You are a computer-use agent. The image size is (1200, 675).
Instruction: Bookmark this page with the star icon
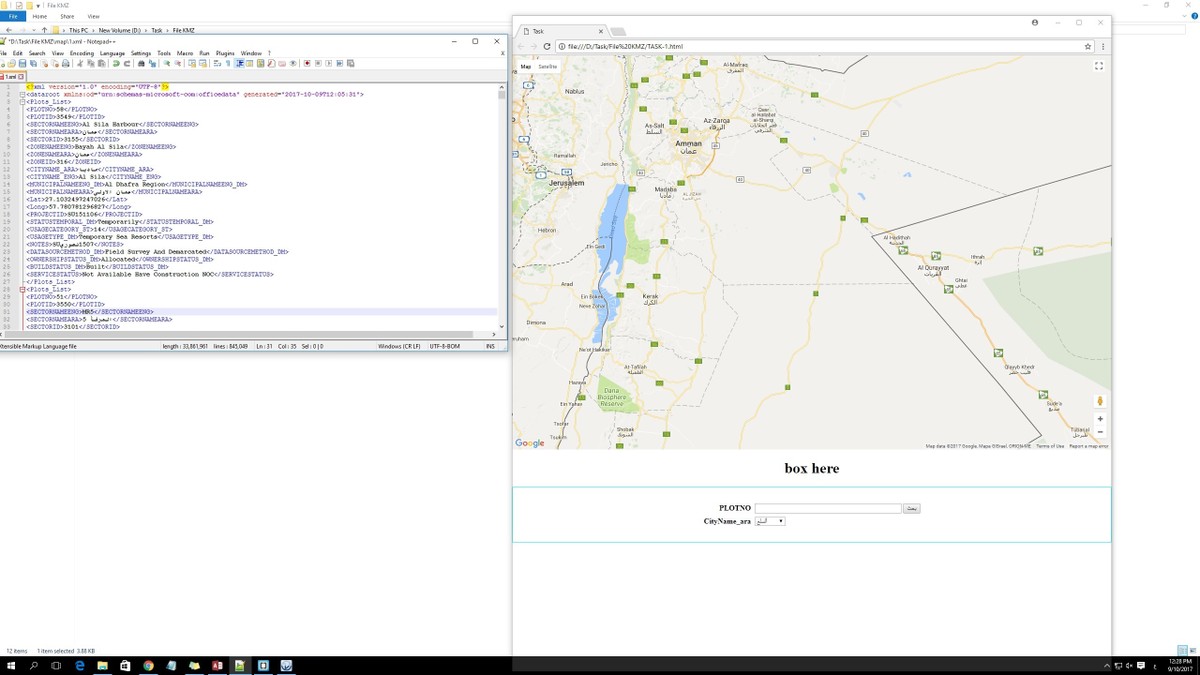pos(1088,46)
